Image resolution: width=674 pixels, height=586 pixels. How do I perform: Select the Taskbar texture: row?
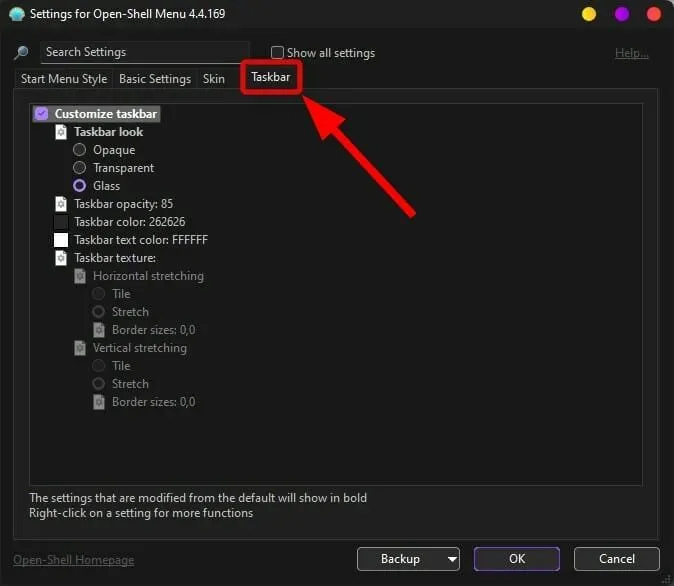click(x=115, y=258)
